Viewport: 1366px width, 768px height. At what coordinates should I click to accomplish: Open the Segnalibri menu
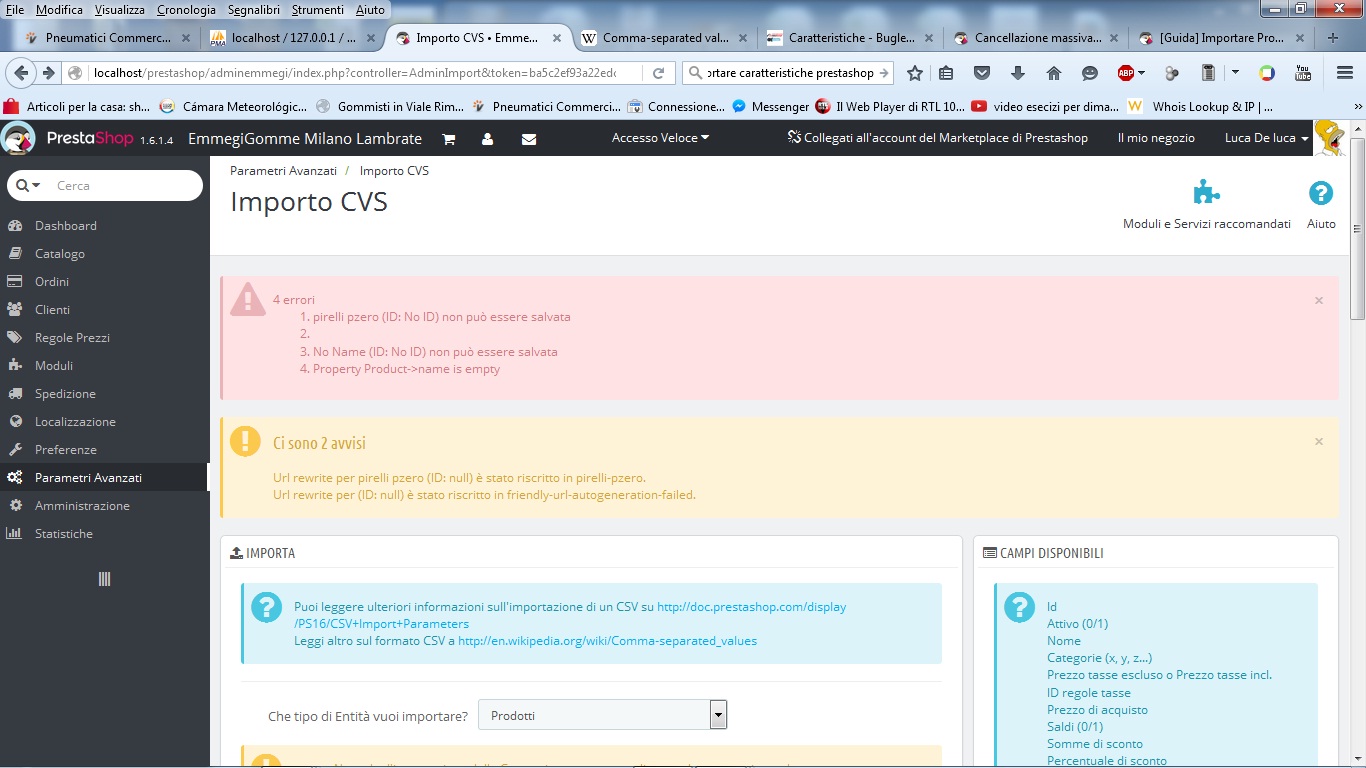point(253,9)
